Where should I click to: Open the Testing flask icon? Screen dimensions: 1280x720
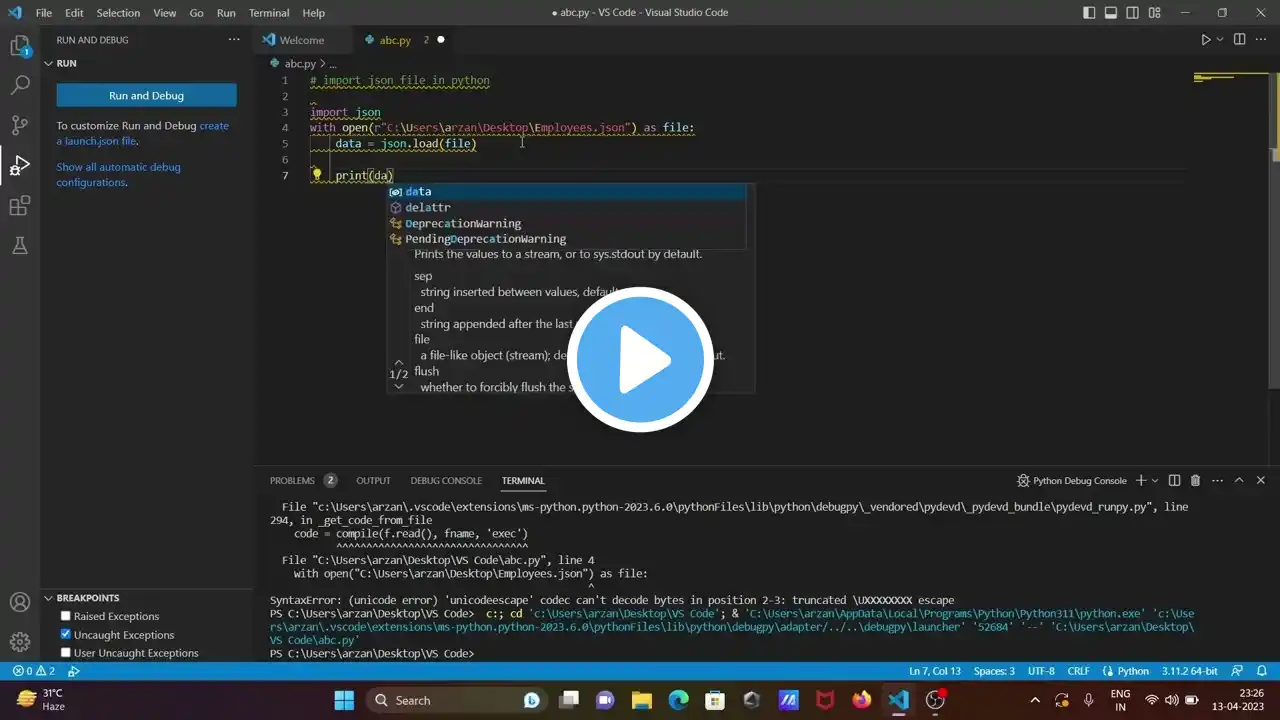(x=19, y=245)
